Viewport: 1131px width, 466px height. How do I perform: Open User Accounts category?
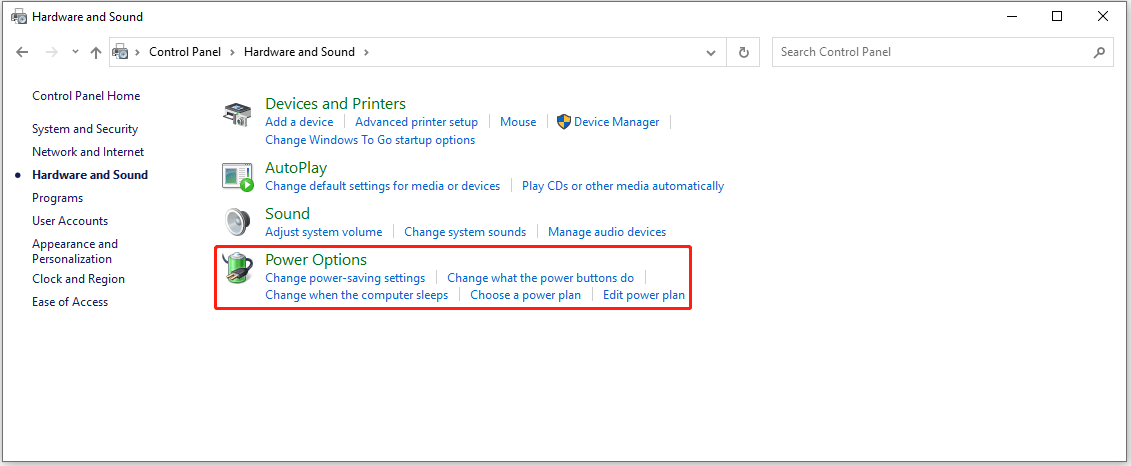tap(70, 221)
